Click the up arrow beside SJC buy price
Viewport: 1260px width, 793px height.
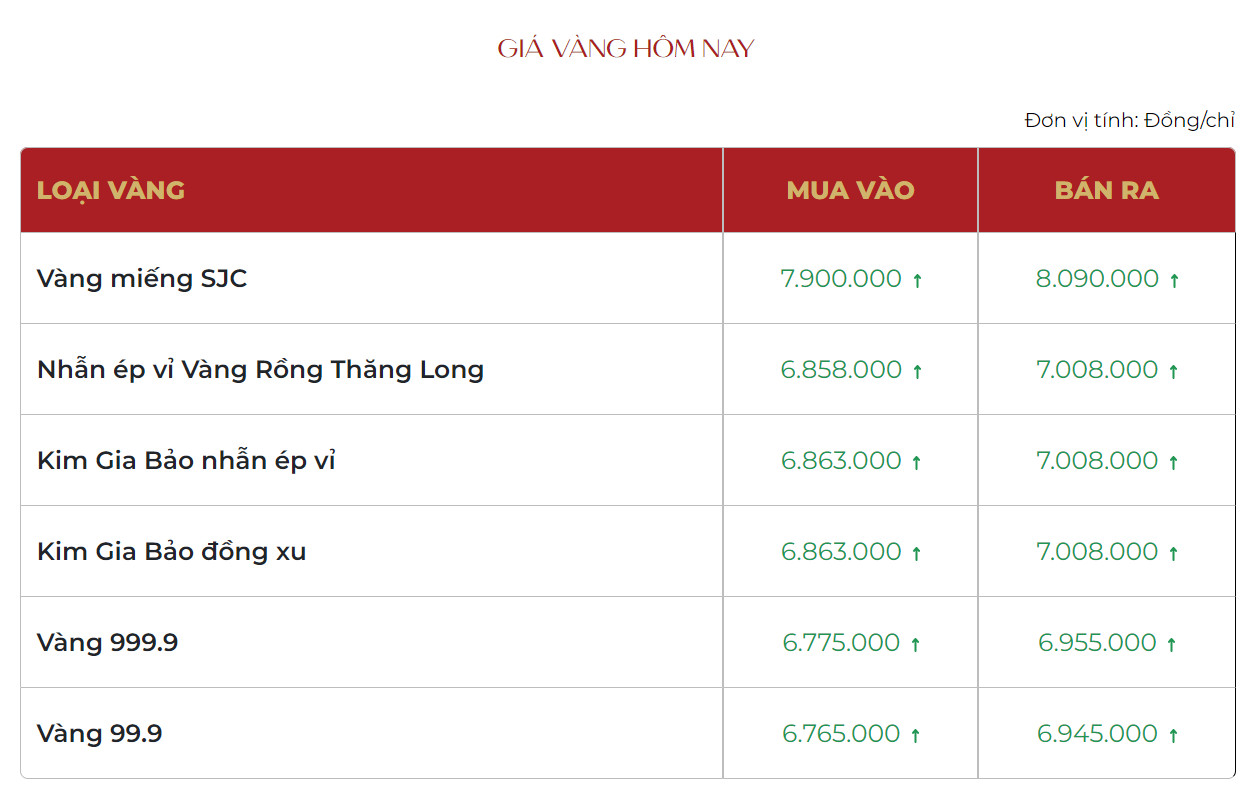[917, 280]
